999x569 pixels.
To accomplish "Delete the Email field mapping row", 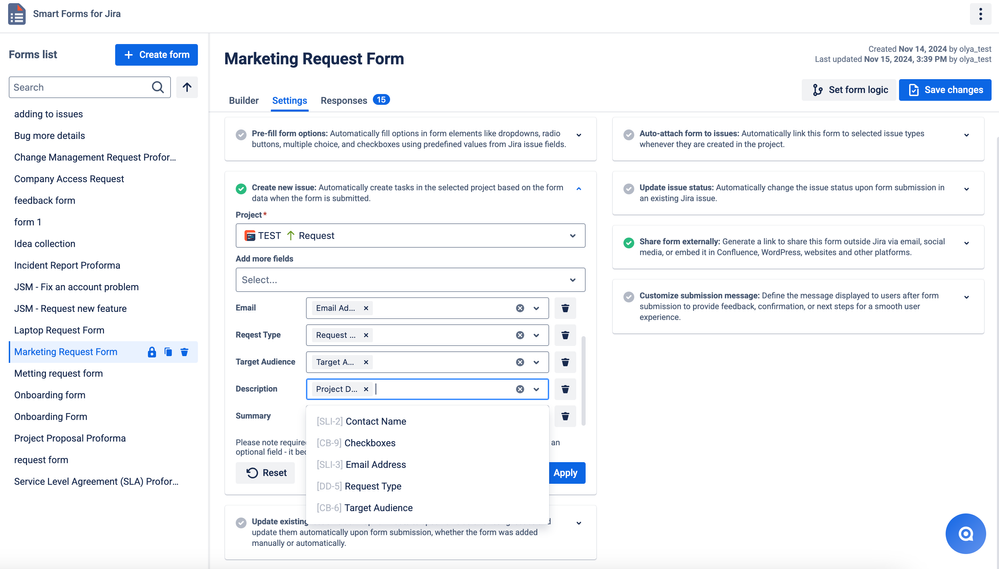I will point(565,308).
